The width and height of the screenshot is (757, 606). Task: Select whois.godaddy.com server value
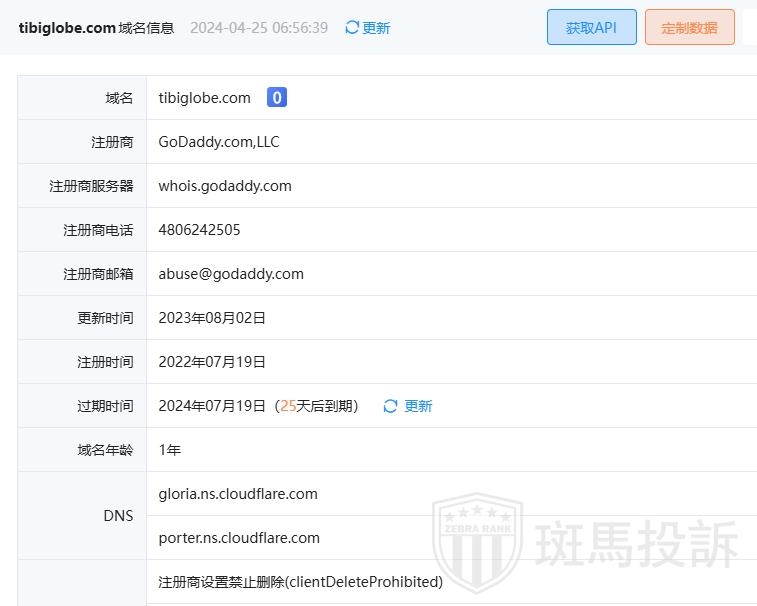click(x=225, y=186)
